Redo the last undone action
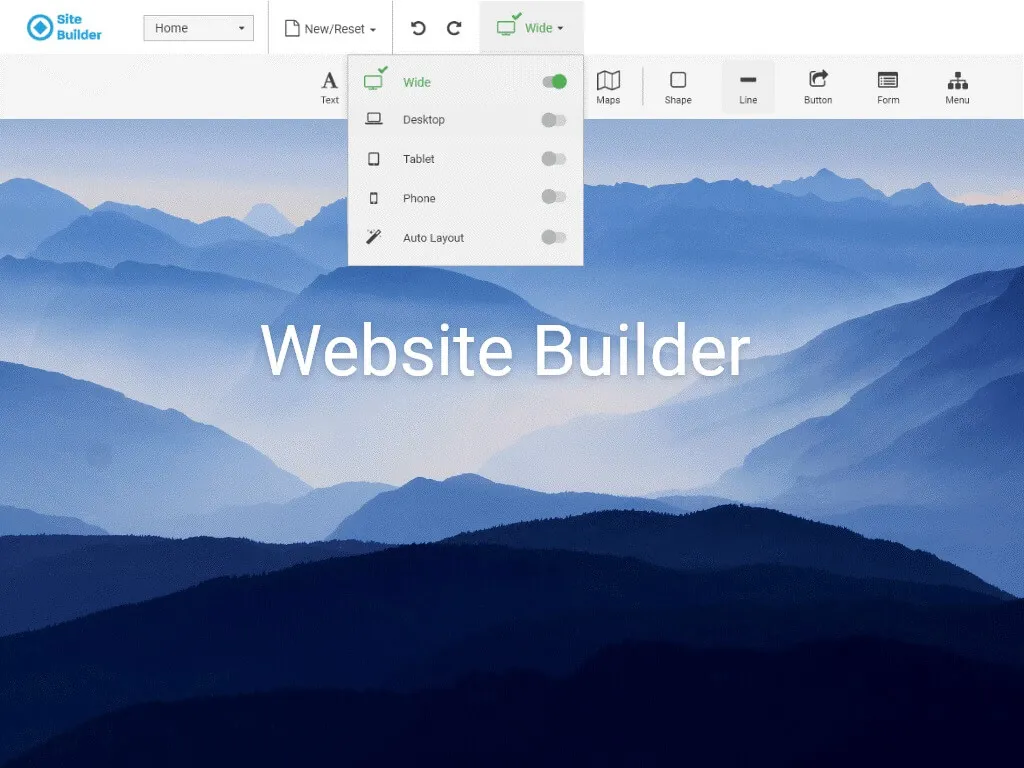The width and height of the screenshot is (1024, 768). [x=454, y=28]
